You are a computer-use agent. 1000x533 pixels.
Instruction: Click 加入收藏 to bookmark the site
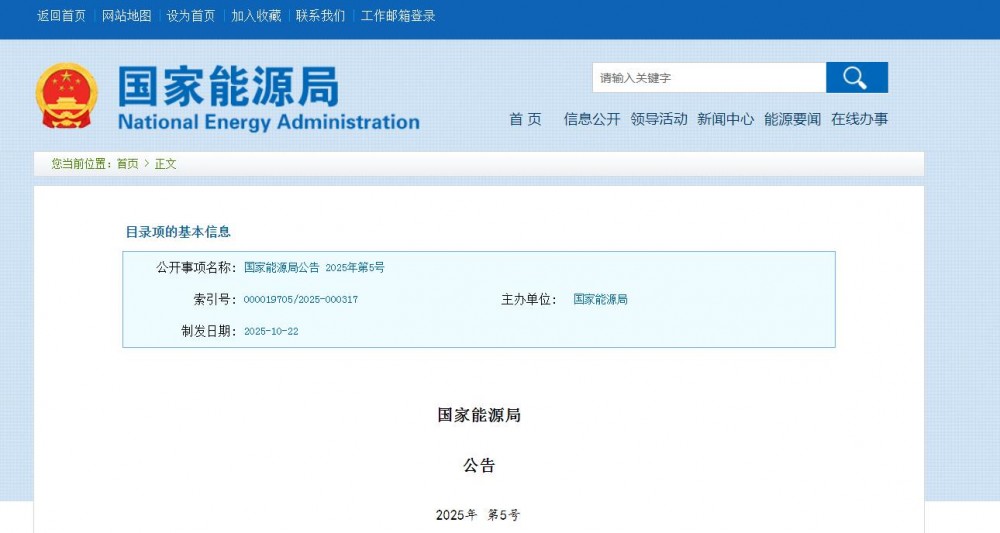tap(256, 16)
